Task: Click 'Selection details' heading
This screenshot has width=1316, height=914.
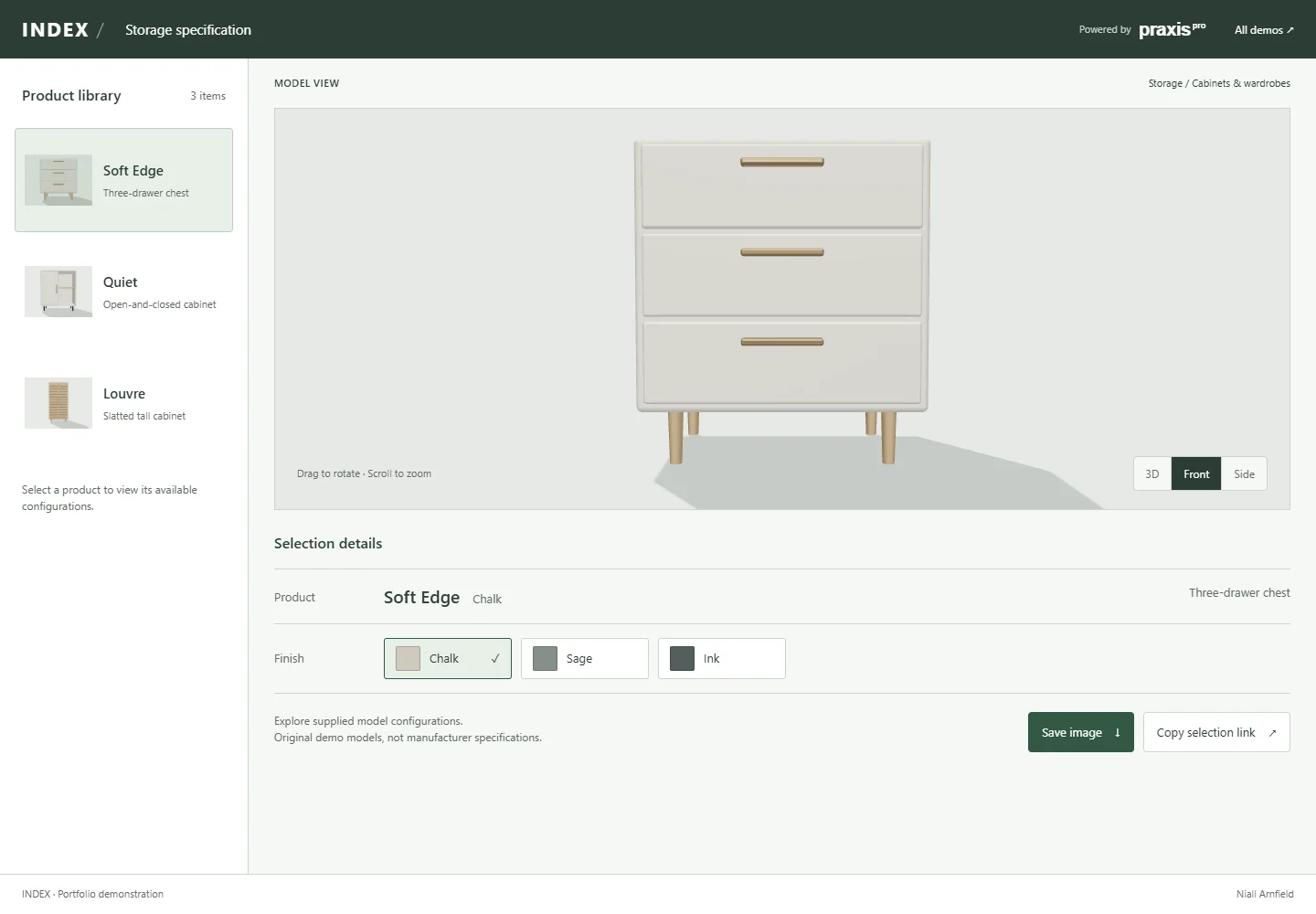Action: (328, 543)
